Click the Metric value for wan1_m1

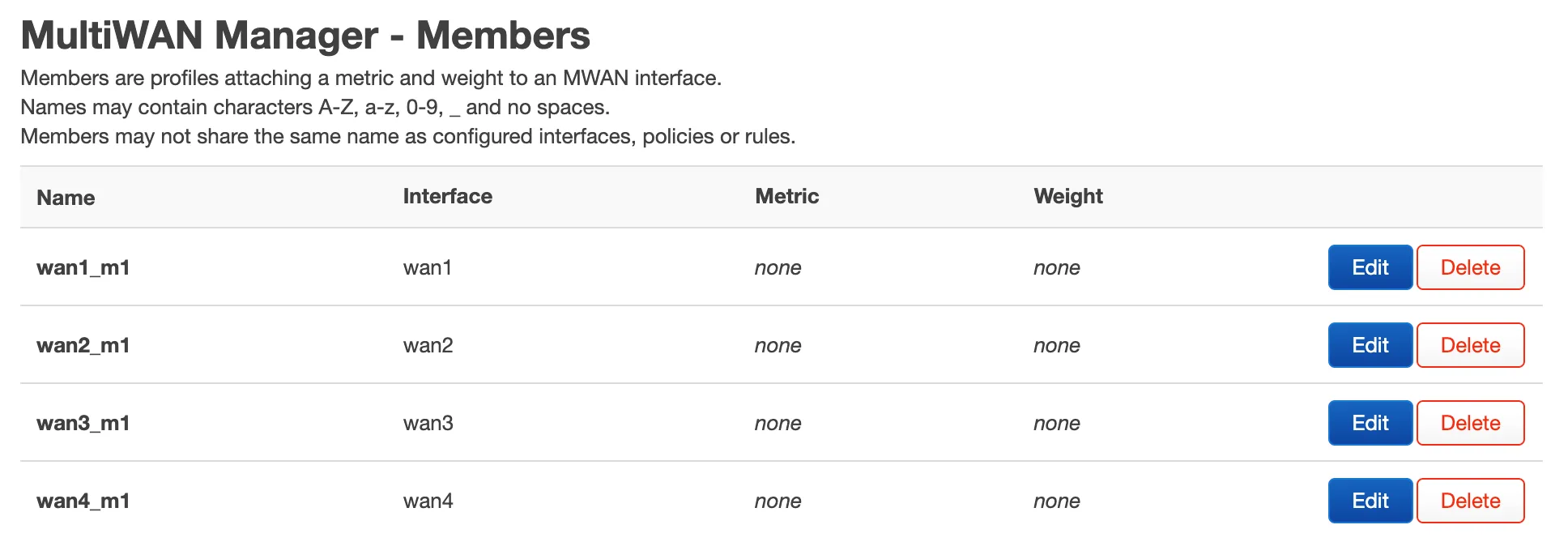[778, 267]
